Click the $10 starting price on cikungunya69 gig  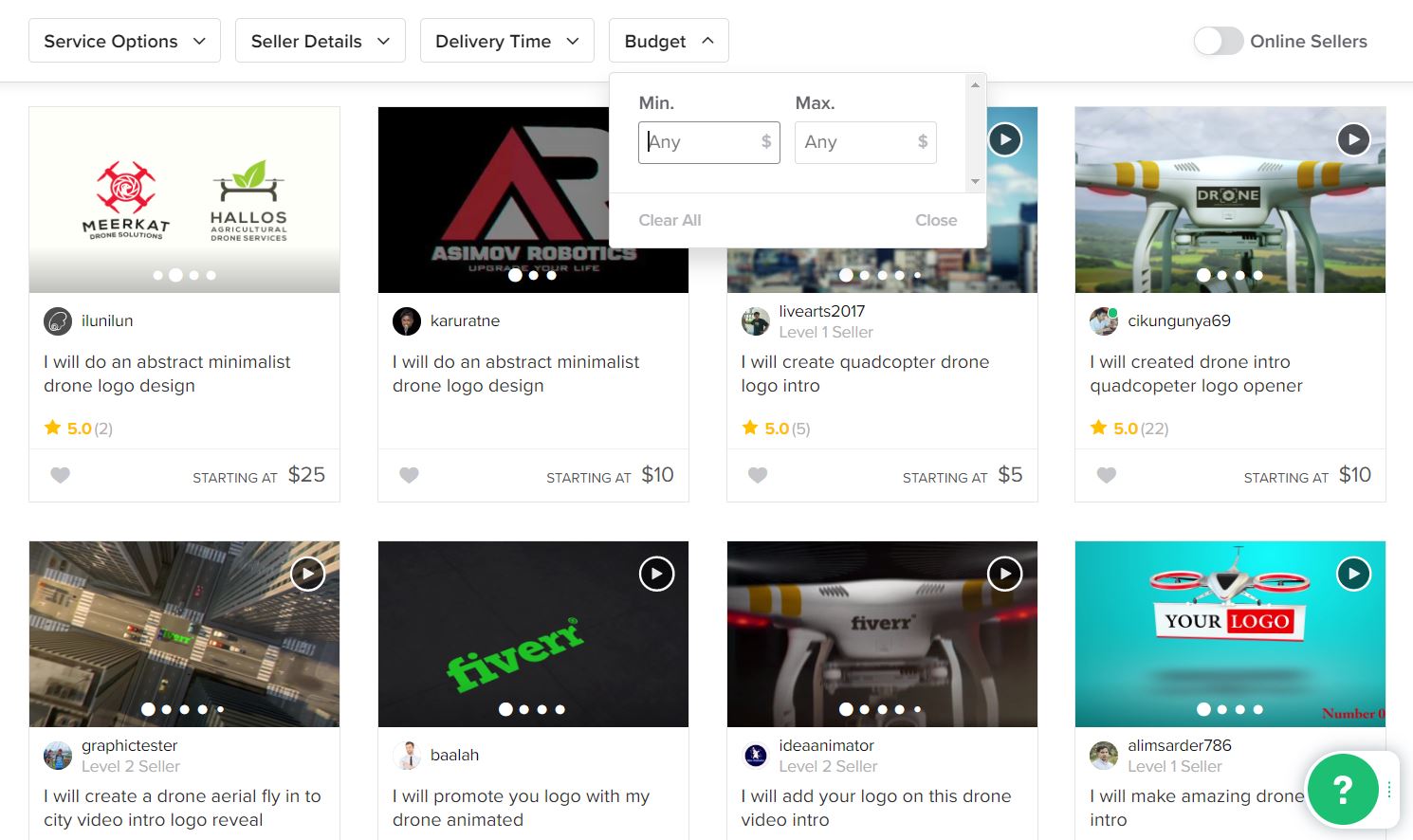(1355, 475)
